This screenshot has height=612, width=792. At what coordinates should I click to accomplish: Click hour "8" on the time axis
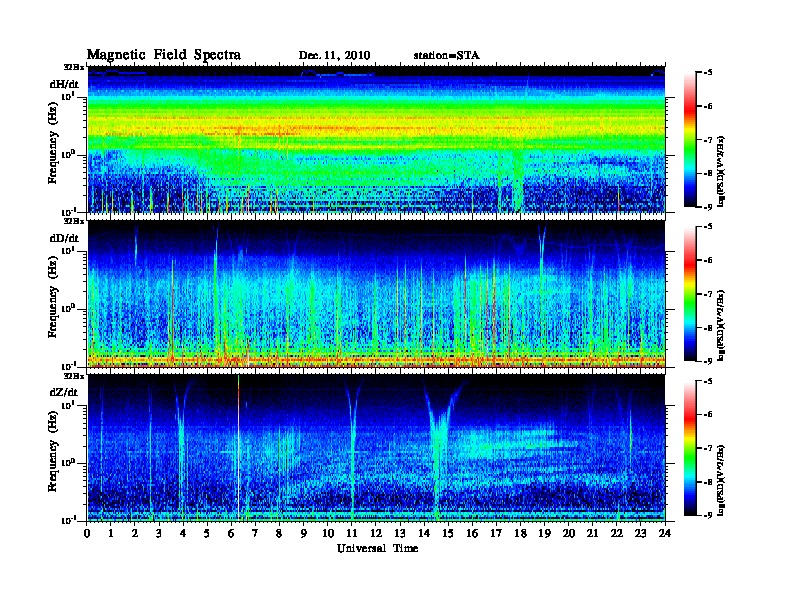[x=279, y=533]
